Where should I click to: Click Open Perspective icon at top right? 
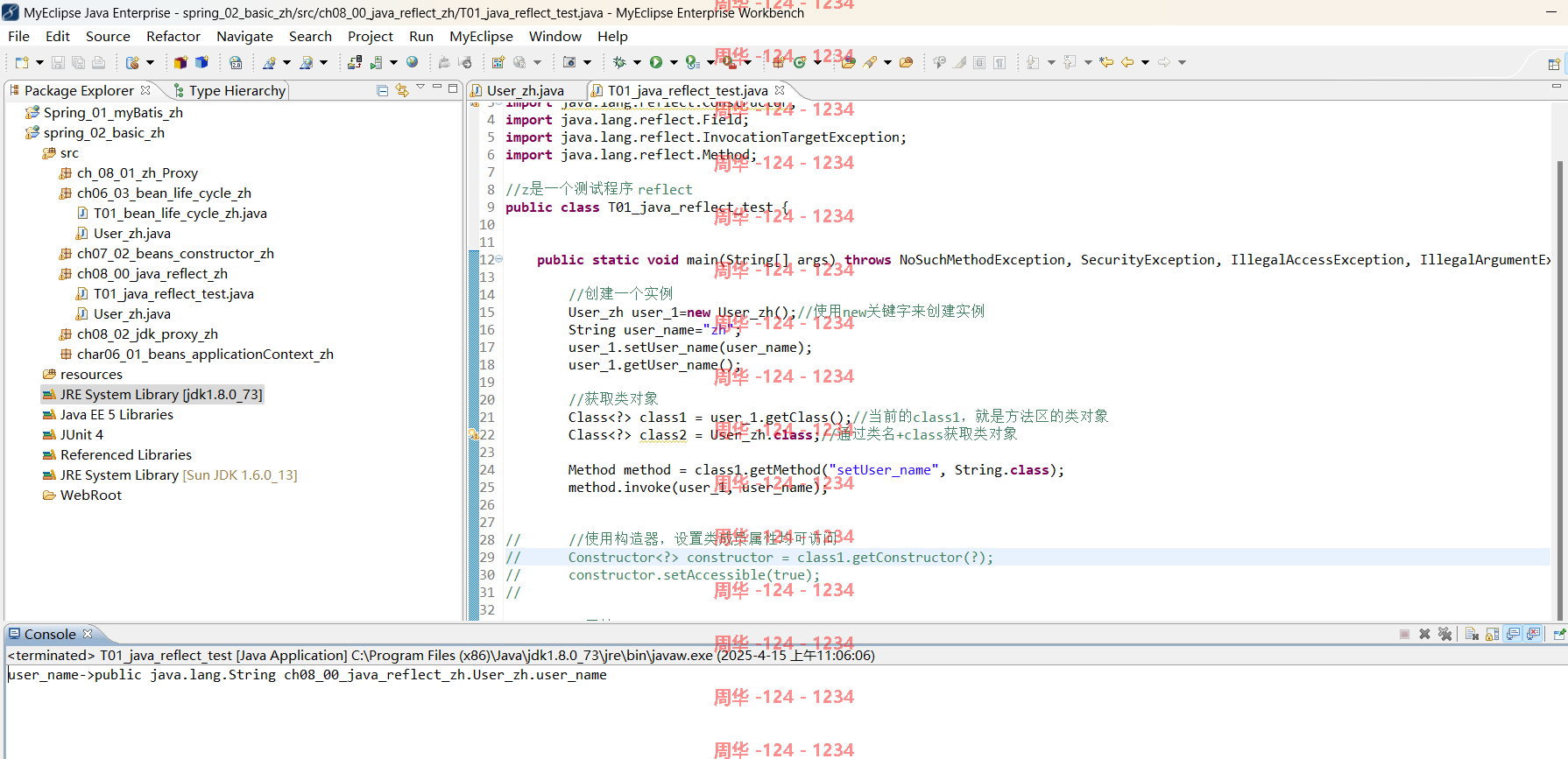(x=1554, y=63)
